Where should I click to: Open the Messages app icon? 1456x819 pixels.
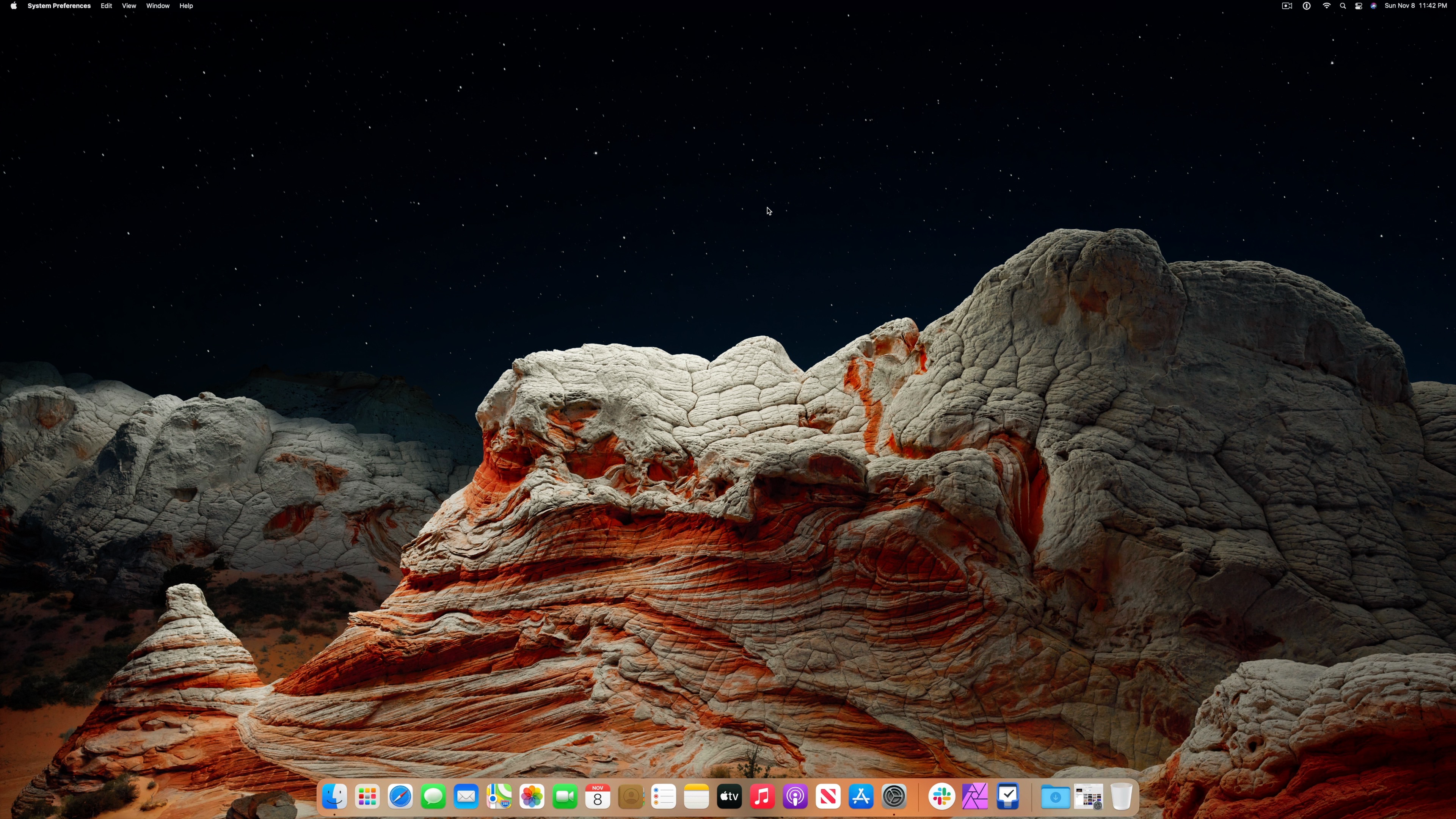pyautogui.click(x=433, y=797)
